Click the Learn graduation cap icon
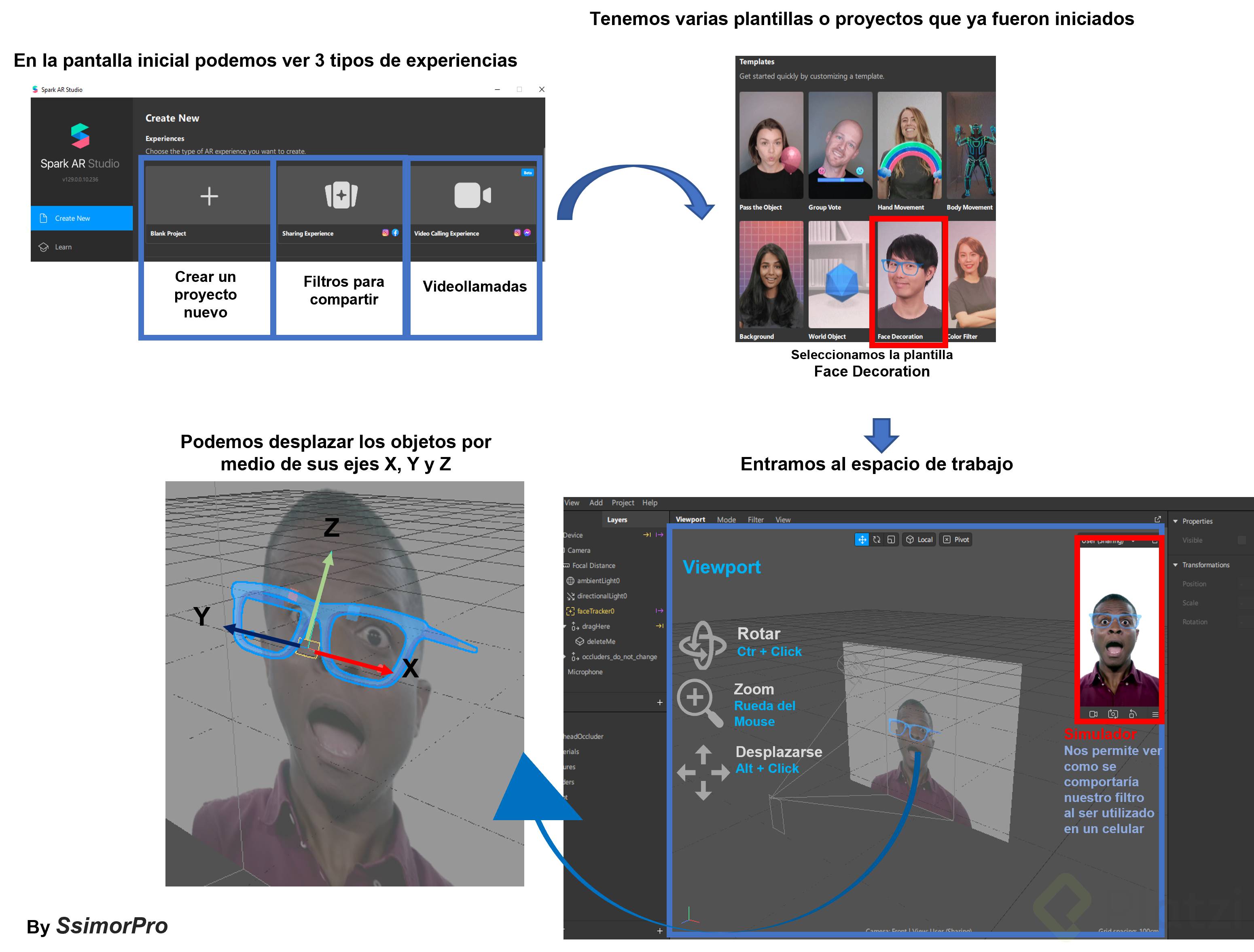This screenshot has width=1254, height=952. [x=44, y=247]
